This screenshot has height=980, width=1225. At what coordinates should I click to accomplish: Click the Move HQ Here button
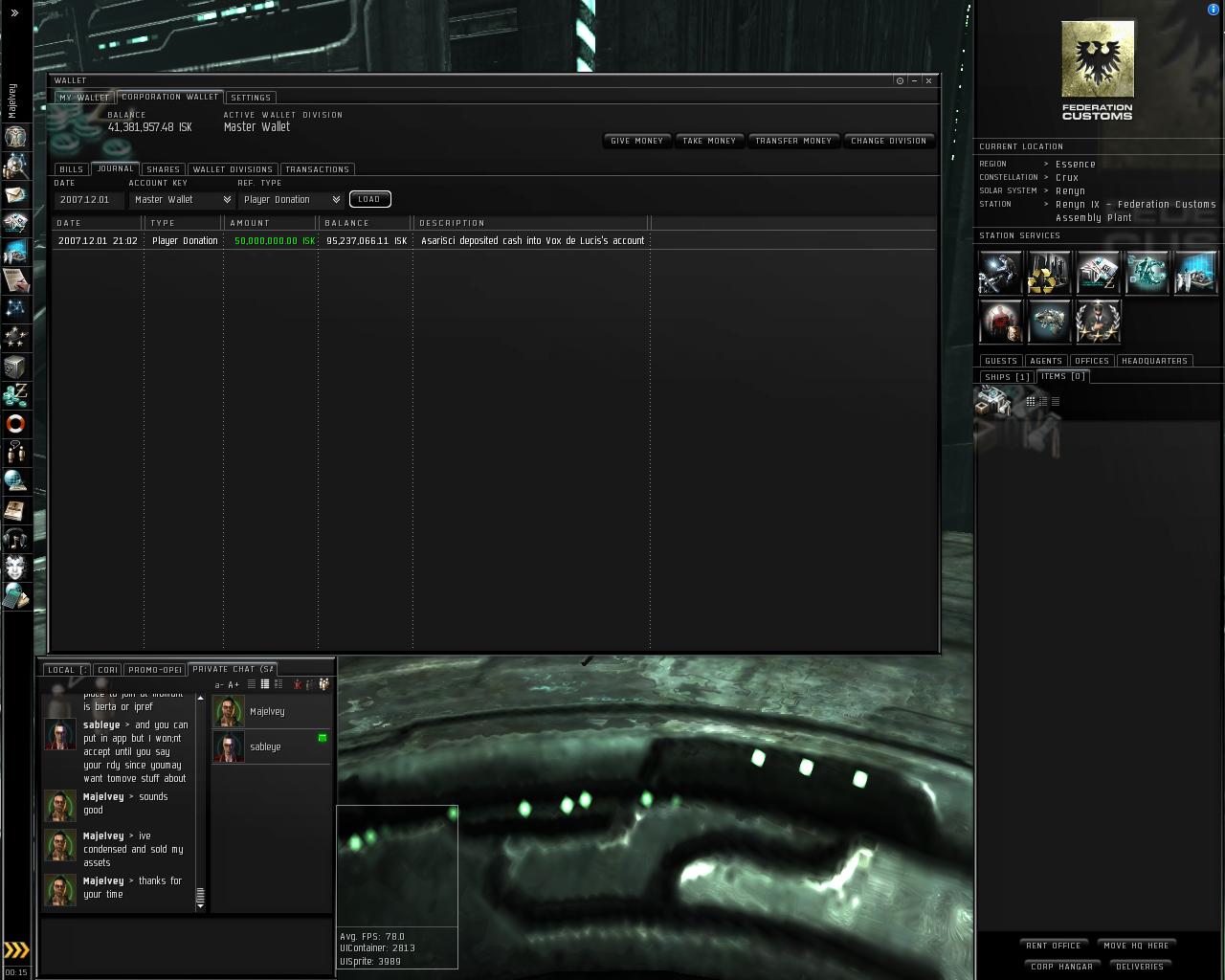1136,946
